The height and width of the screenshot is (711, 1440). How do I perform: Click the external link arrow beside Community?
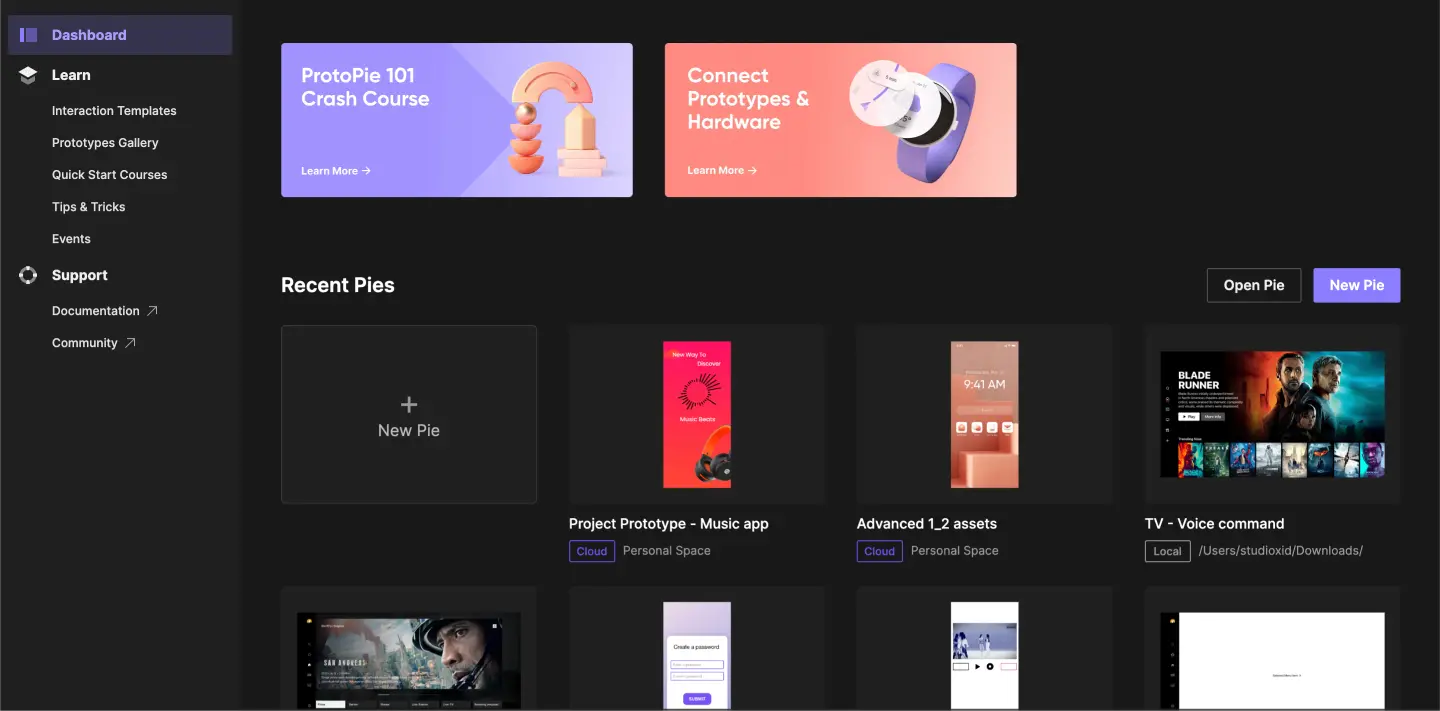[x=129, y=343]
